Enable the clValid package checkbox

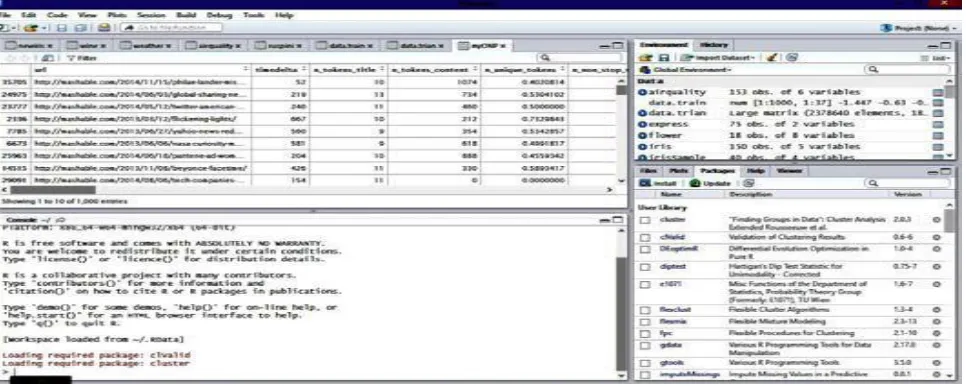[645, 238]
